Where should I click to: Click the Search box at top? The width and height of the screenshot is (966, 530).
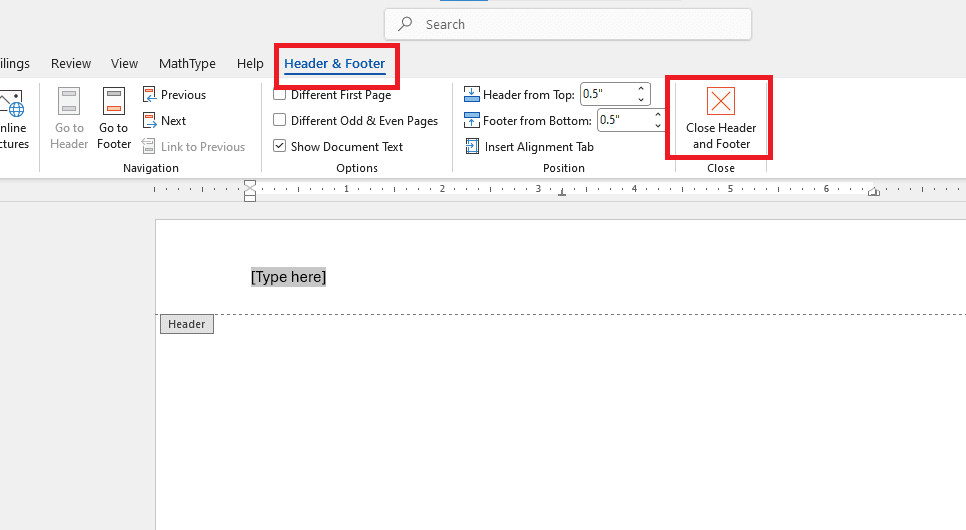(567, 25)
